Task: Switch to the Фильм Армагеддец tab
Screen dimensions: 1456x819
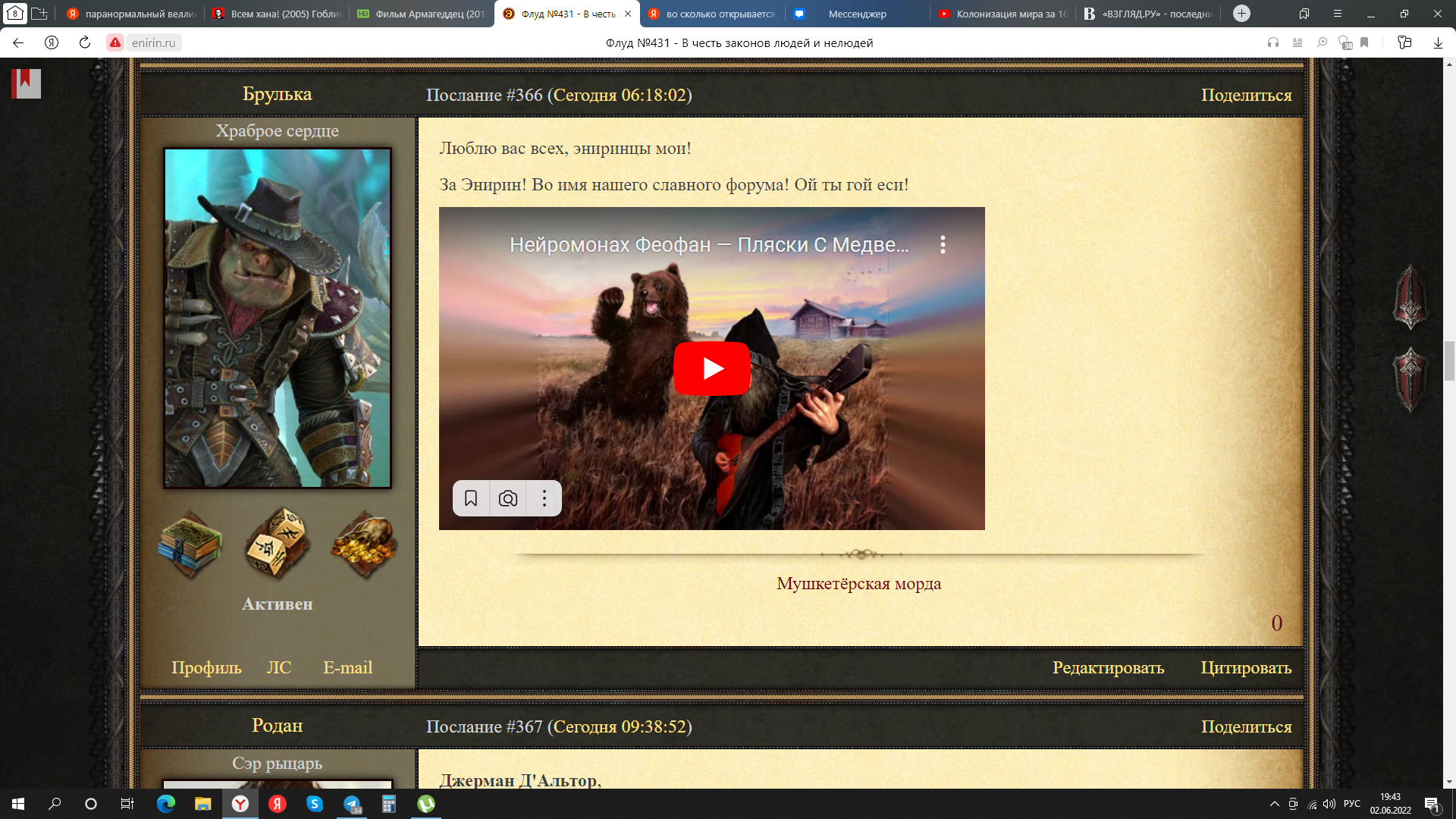Action: [x=422, y=14]
